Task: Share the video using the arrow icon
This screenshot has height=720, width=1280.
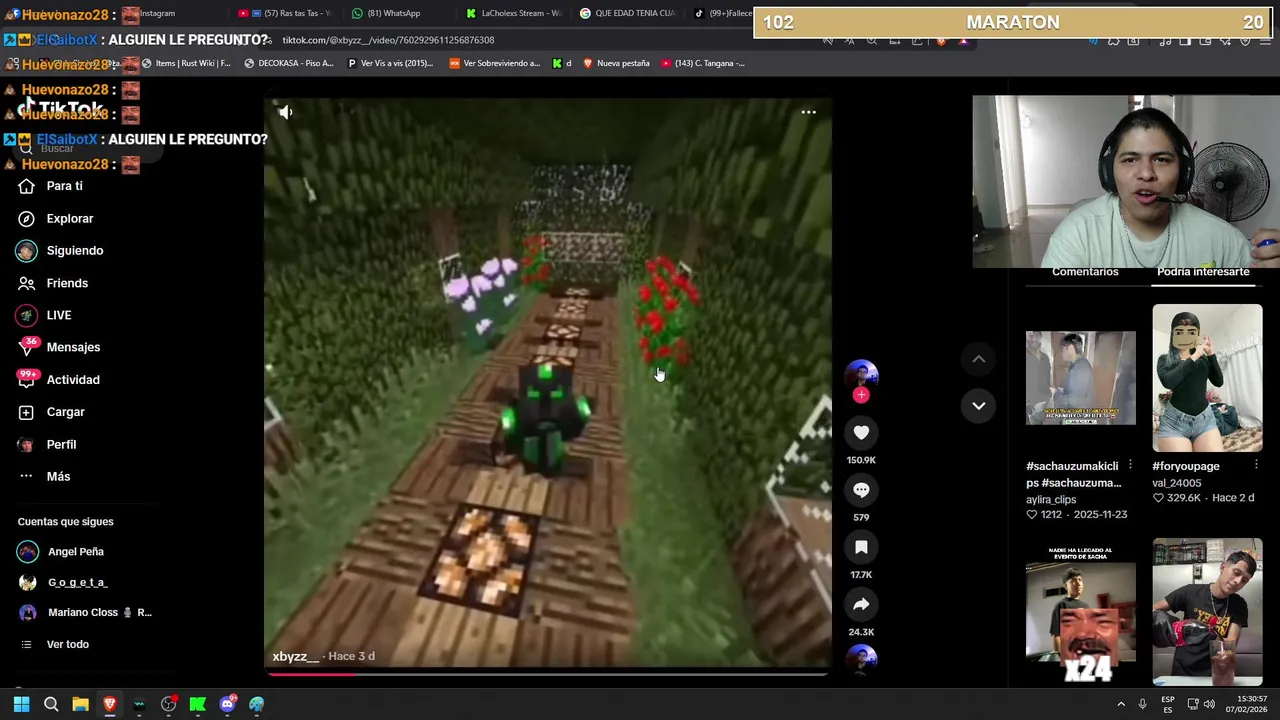Action: 861,604
